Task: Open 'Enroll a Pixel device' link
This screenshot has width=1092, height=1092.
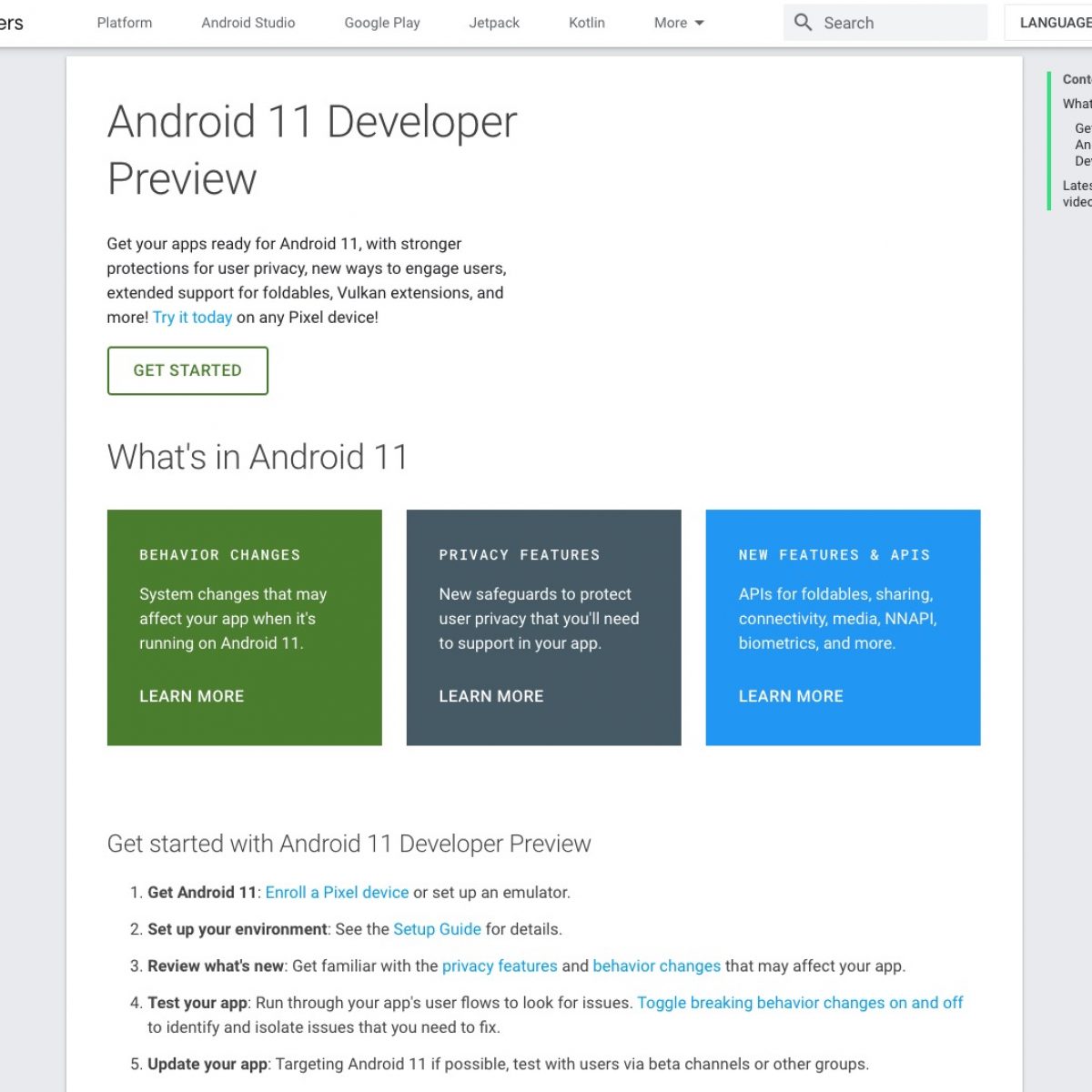Action: click(337, 893)
